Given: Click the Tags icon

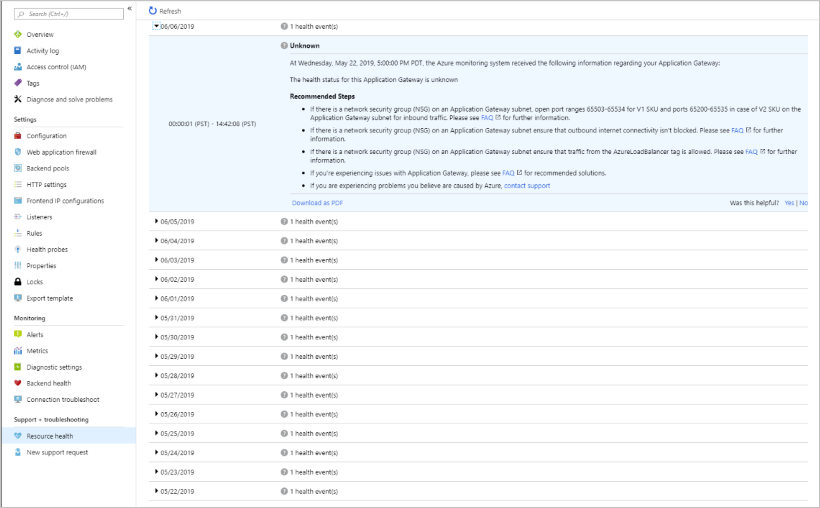Looking at the screenshot, I should point(18,83).
